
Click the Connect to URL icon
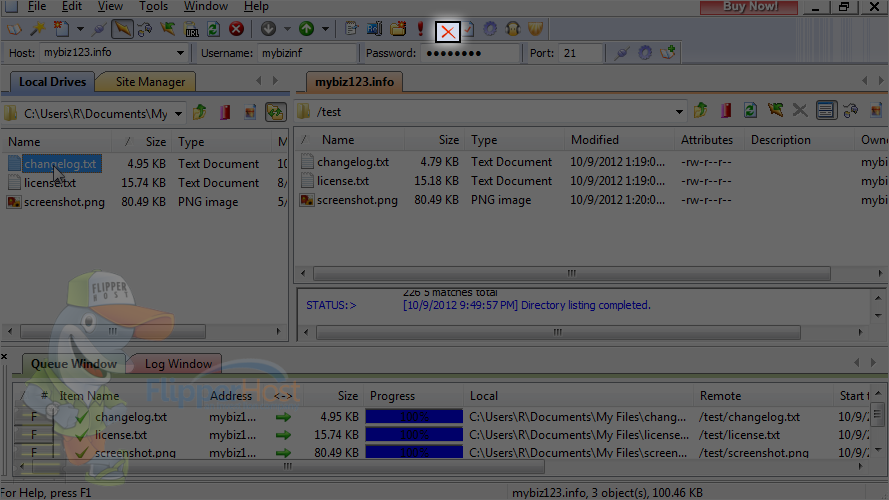[x=192, y=29]
